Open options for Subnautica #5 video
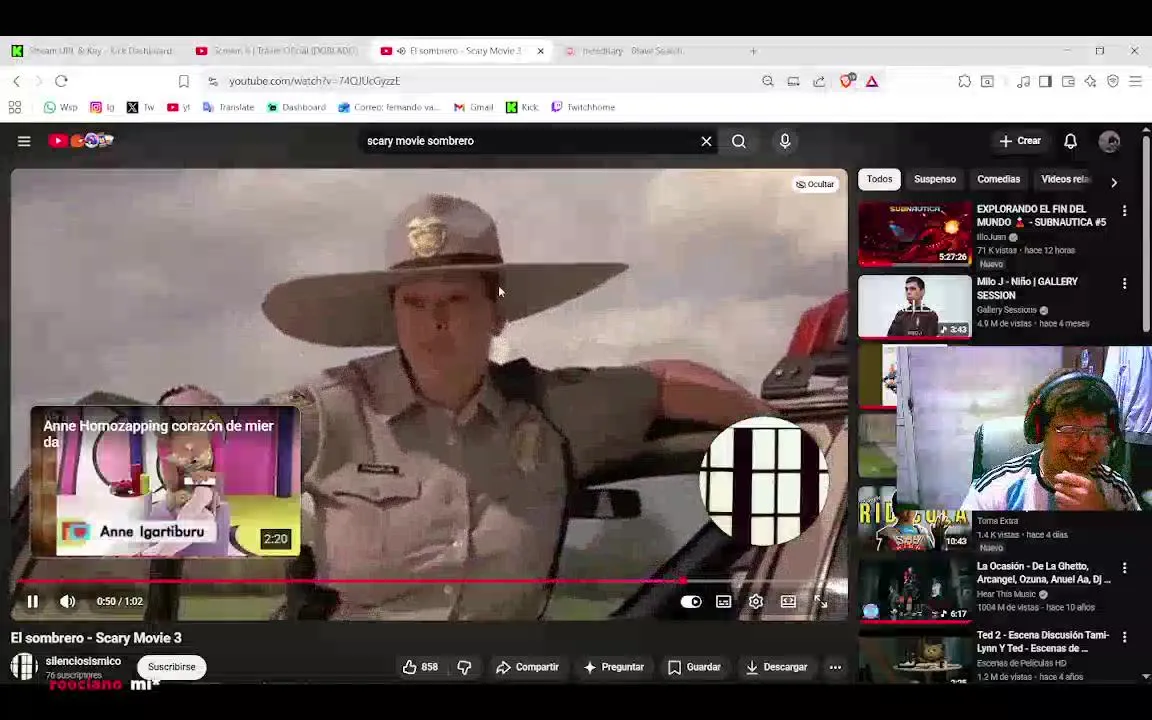 [1124, 211]
